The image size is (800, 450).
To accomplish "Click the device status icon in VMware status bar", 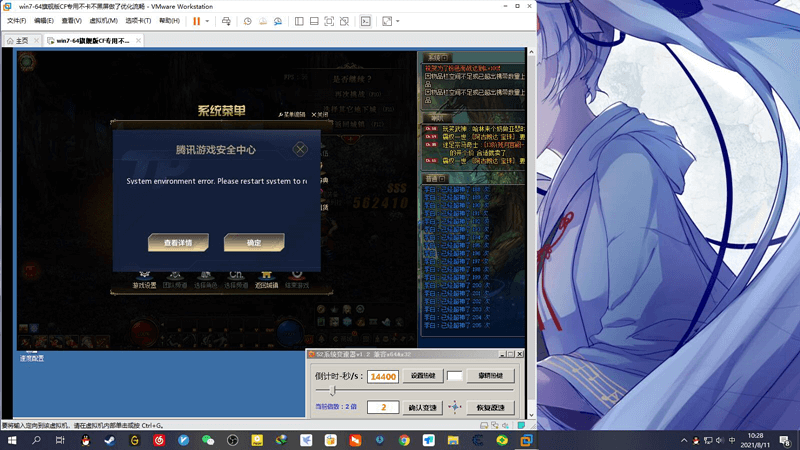I will click(x=484, y=425).
